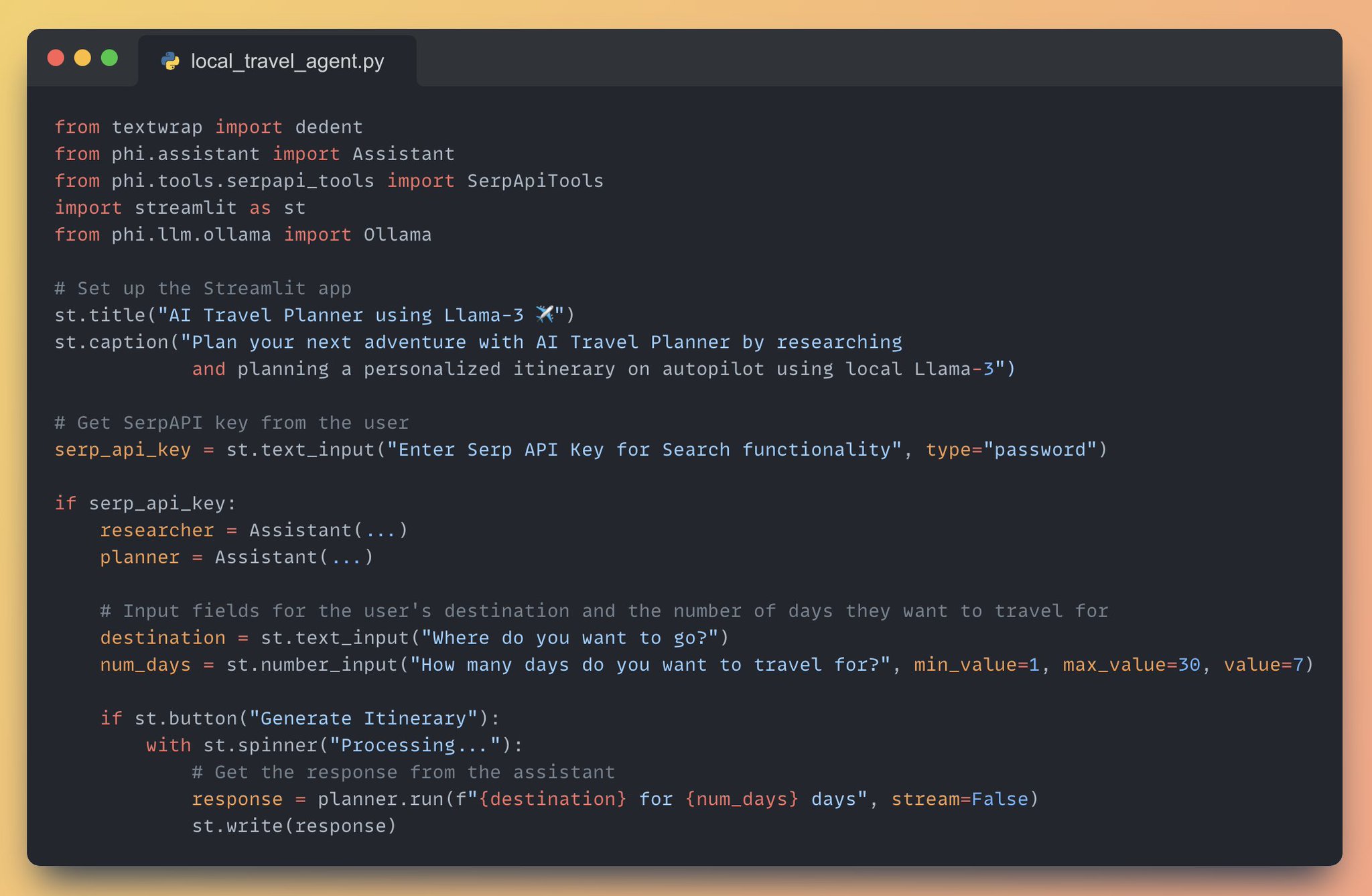Click the airplane emoji in title string
This screenshot has height=896, width=1372.
545,314
